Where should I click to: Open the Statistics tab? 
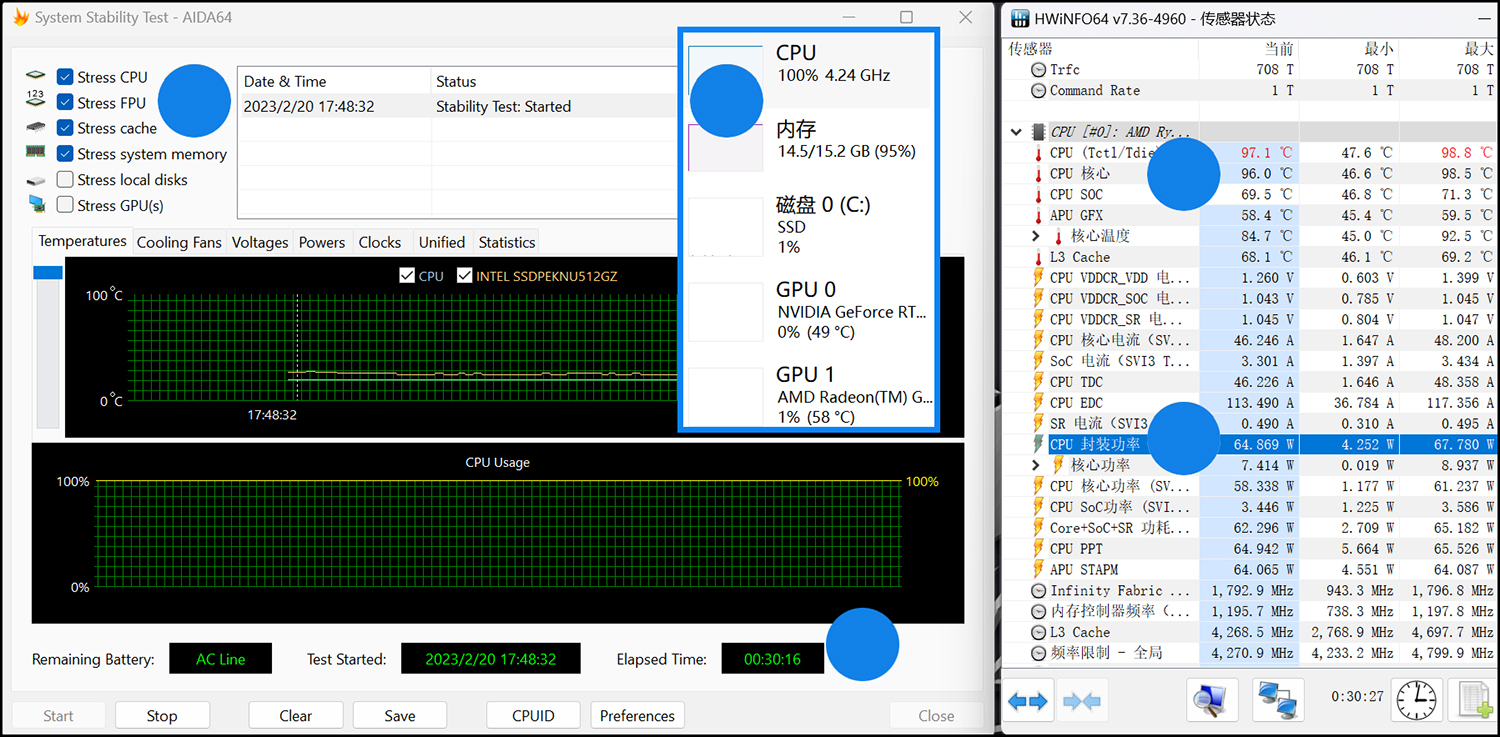[507, 242]
